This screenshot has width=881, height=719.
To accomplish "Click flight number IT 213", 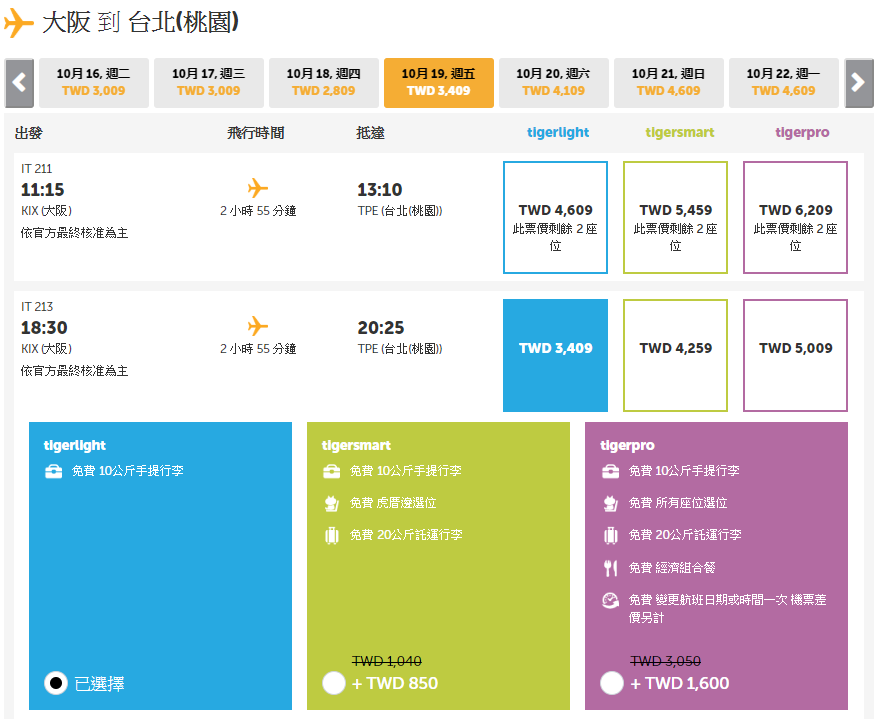I will coord(37,307).
